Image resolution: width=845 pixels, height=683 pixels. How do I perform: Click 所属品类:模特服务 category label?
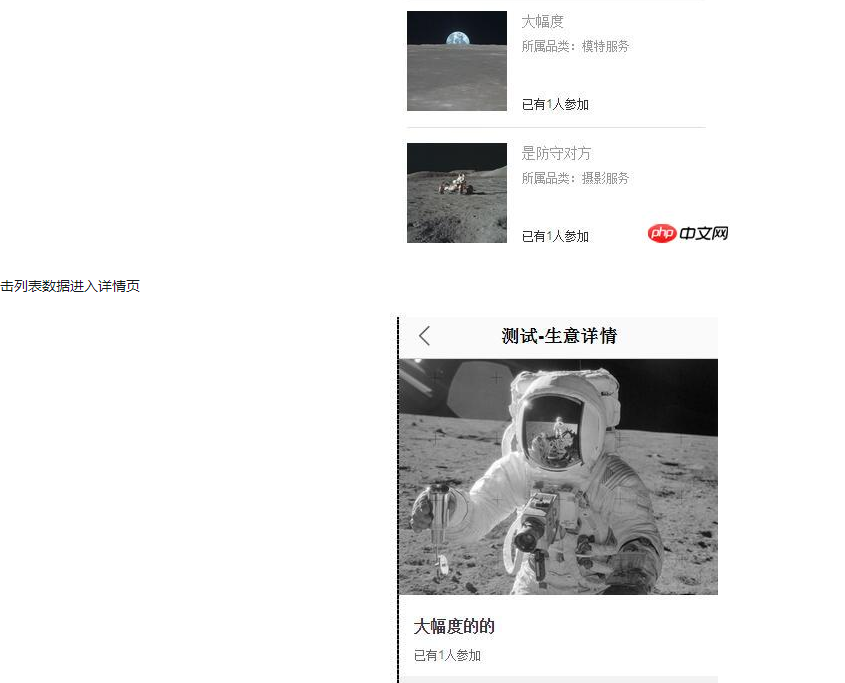point(575,46)
